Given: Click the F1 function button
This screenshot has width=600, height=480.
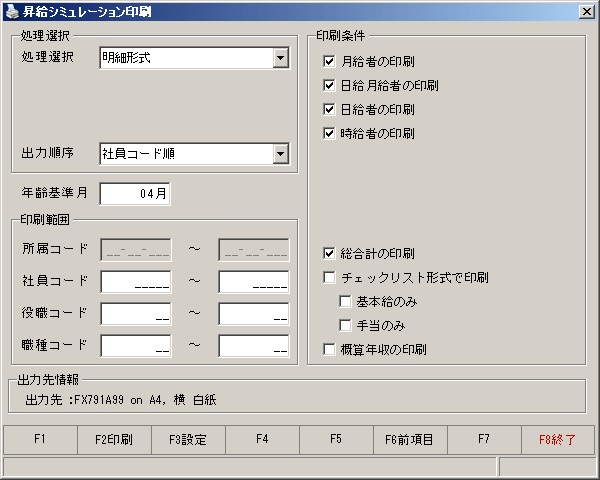Looking at the screenshot, I should tap(40, 439).
